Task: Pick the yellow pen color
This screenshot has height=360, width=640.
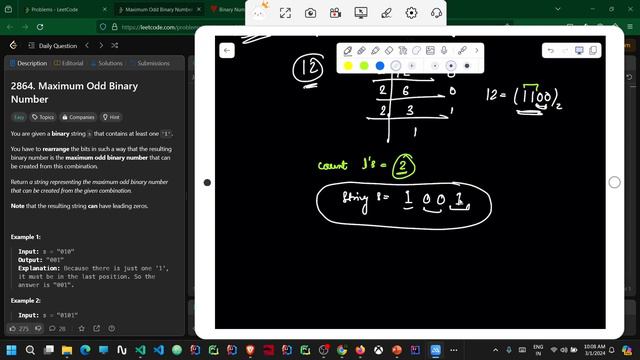Action: click(348, 66)
